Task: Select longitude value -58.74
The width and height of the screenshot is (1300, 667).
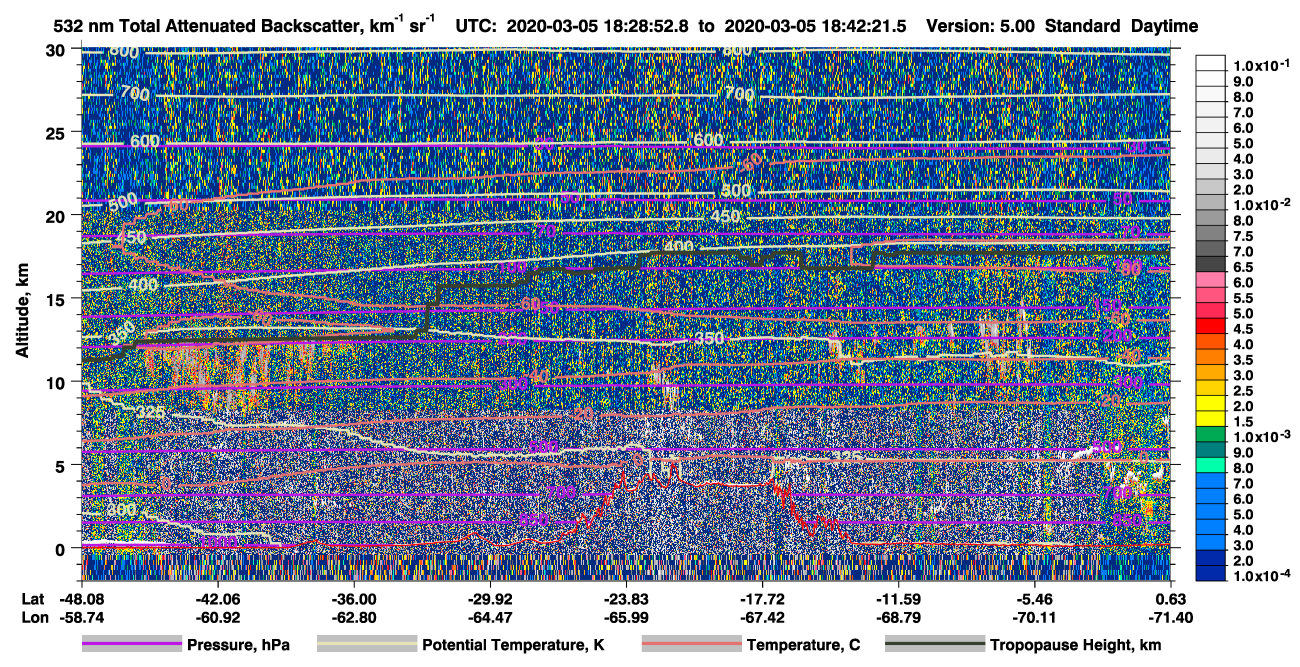Action: [81, 617]
